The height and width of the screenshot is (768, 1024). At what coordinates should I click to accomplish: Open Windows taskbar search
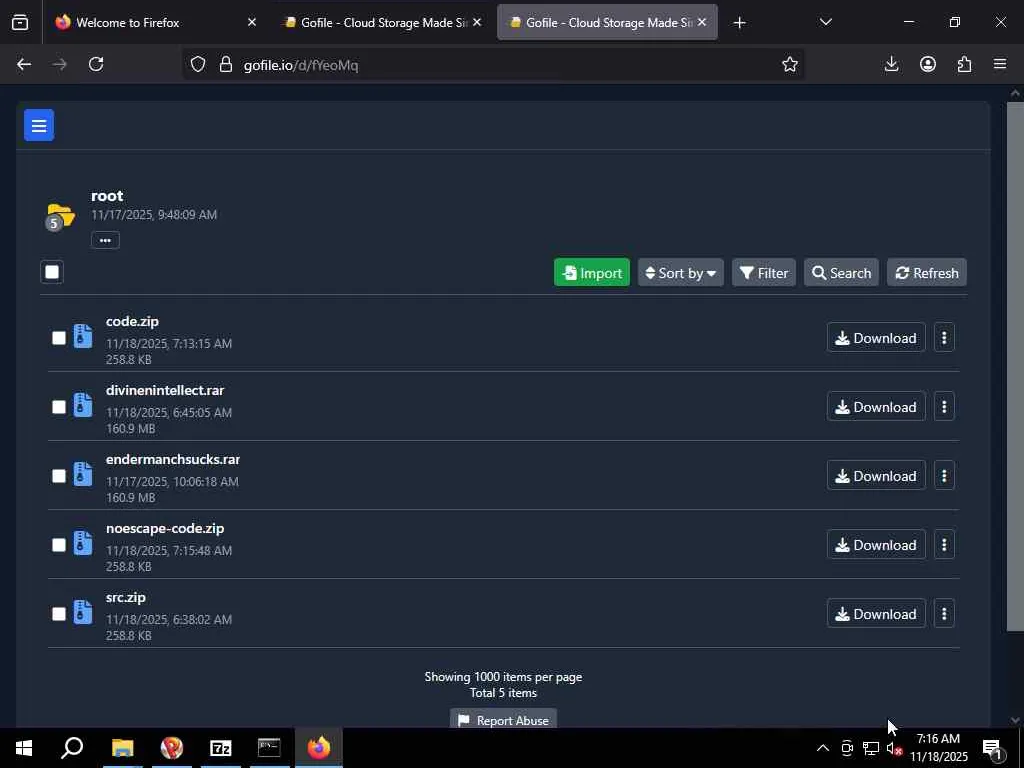(x=72, y=748)
